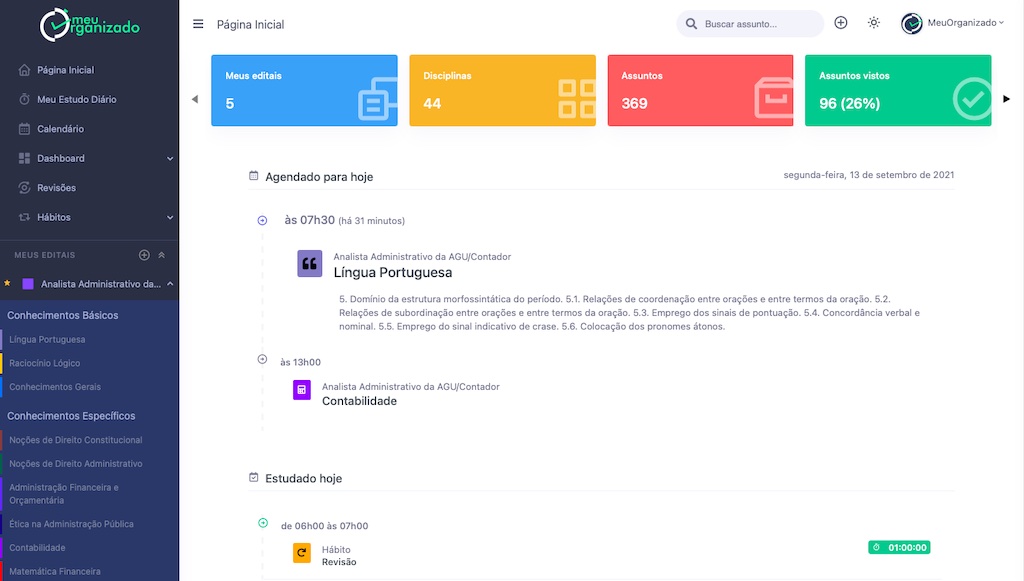Click the Contabilidade calculator icon
The height and width of the screenshot is (581, 1024).
(x=302, y=390)
